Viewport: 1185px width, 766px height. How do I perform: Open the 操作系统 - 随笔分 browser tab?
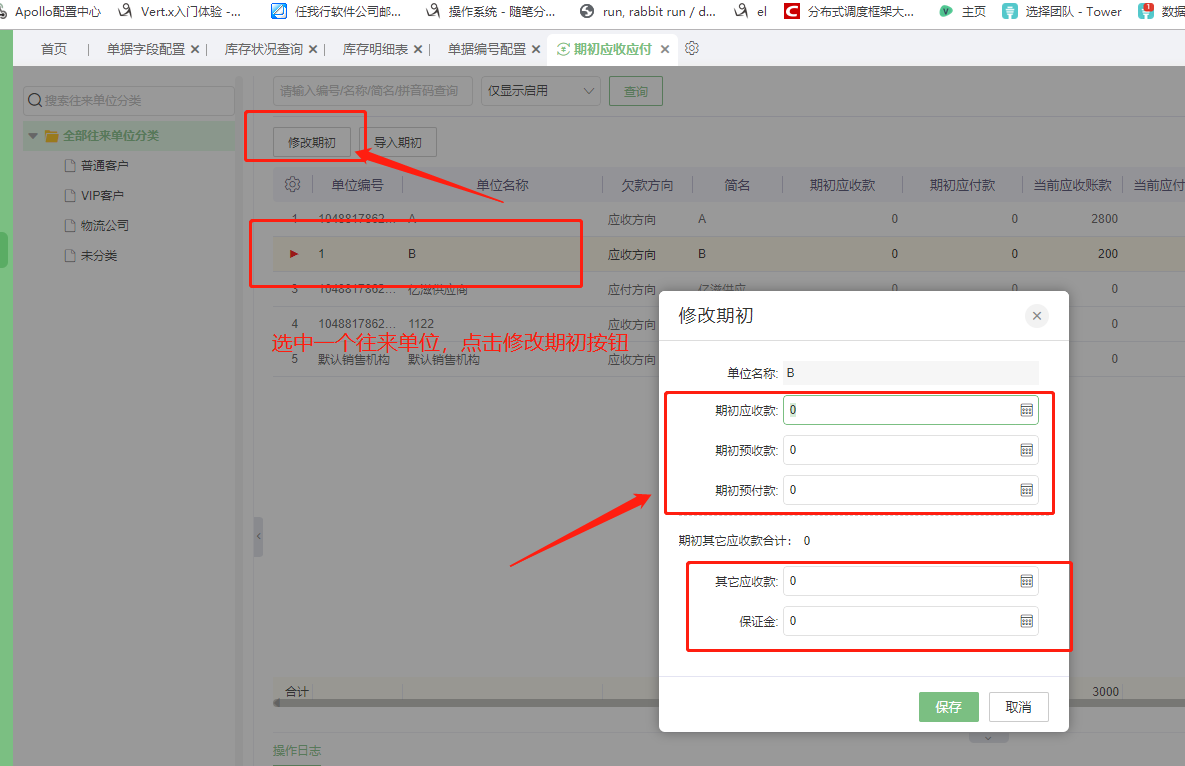pyautogui.click(x=490, y=11)
